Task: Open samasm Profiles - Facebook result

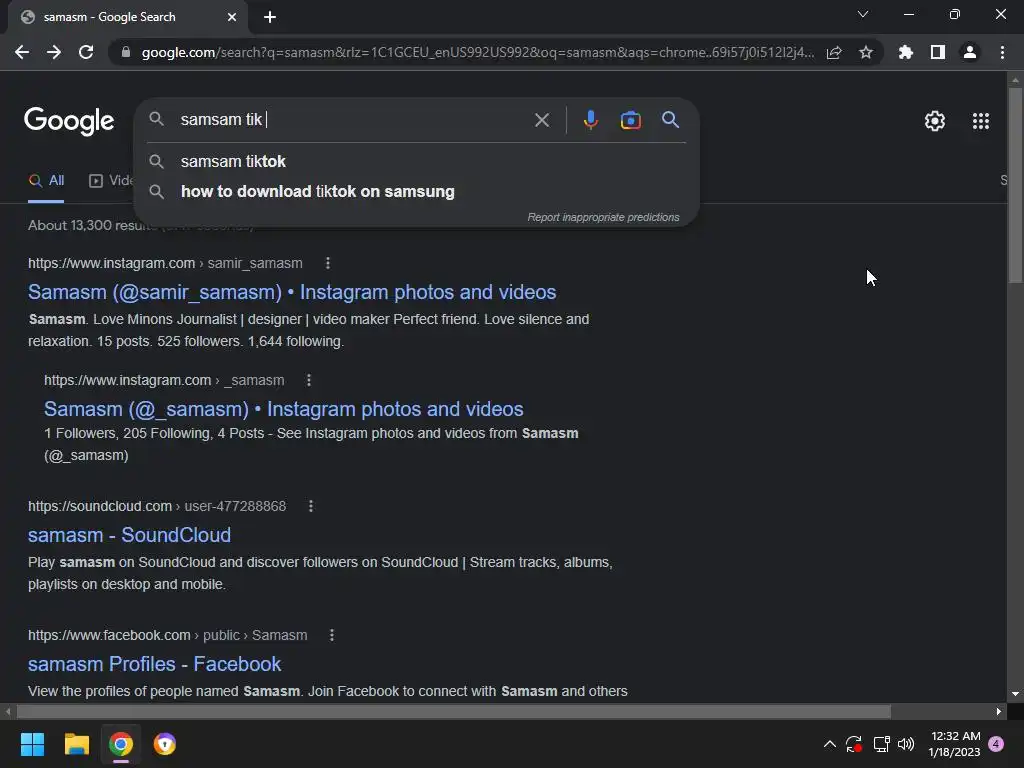Action: [154, 664]
